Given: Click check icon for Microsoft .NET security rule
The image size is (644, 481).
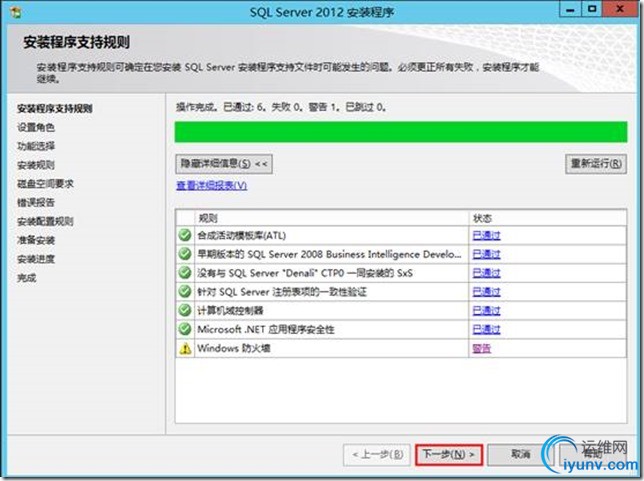Looking at the screenshot, I should click(185, 329).
